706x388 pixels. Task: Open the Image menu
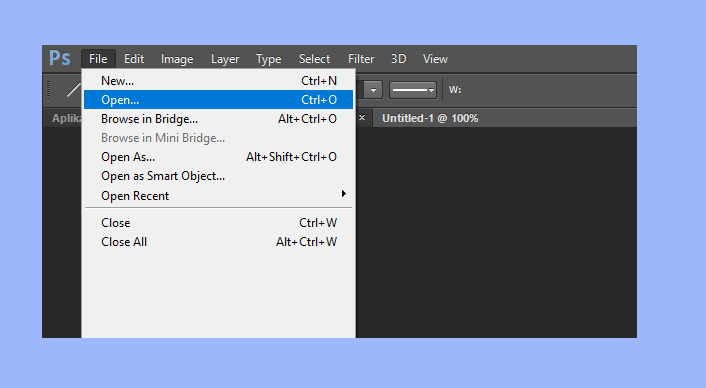177,59
